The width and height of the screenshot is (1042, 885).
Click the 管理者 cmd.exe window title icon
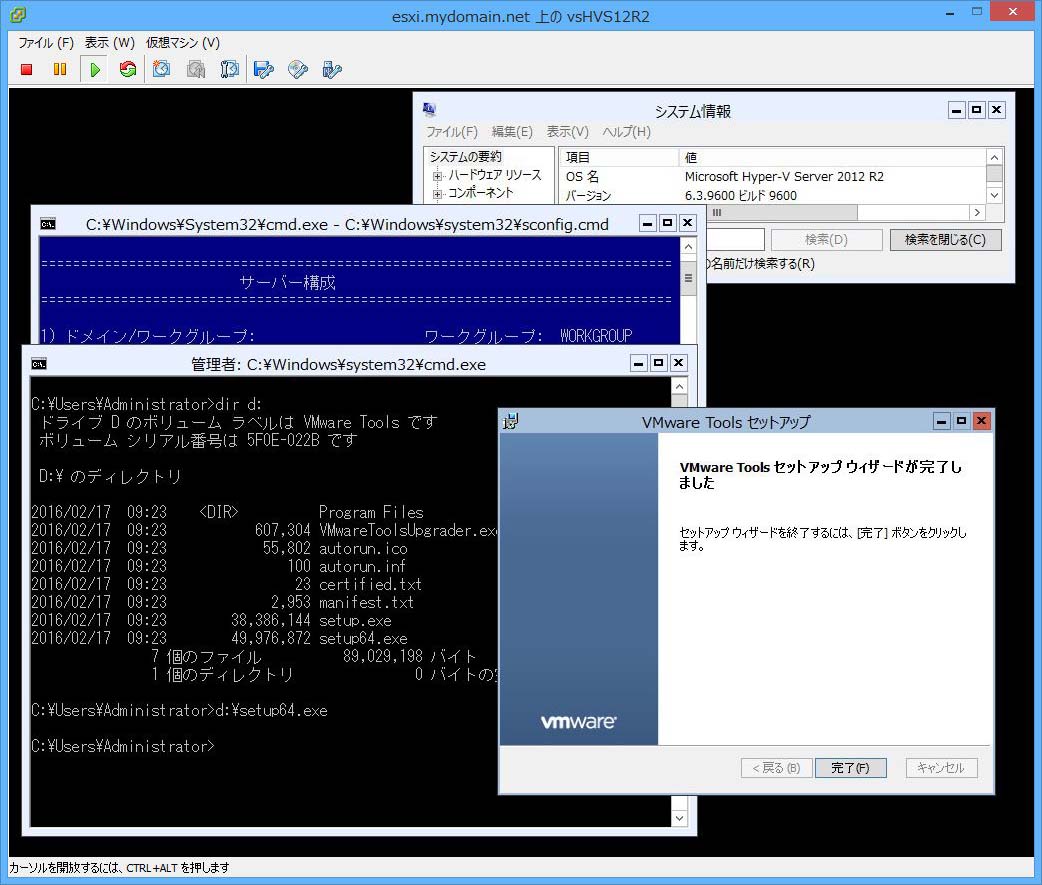(x=39, y=363)
